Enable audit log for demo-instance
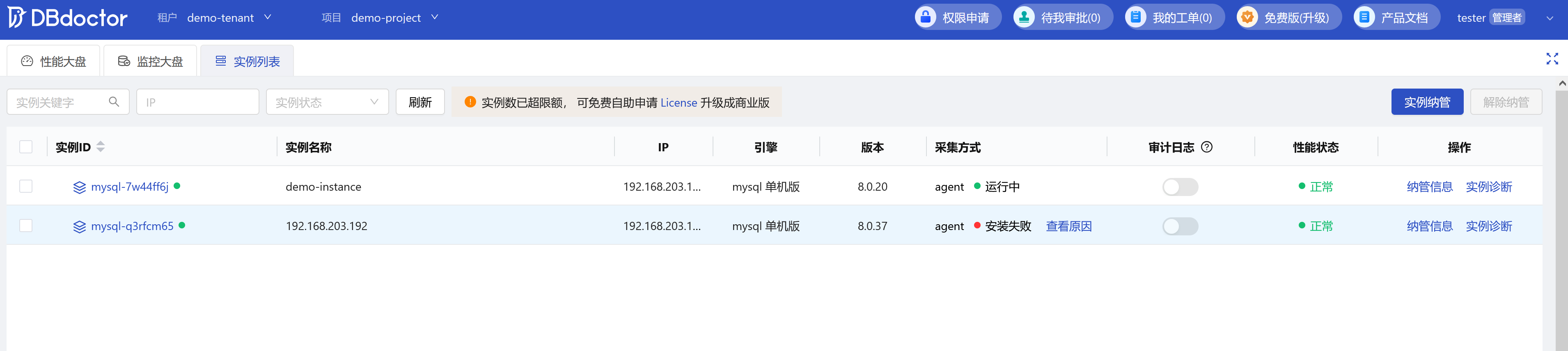Screen dimensions: 1568x351 click(1180, 187)
